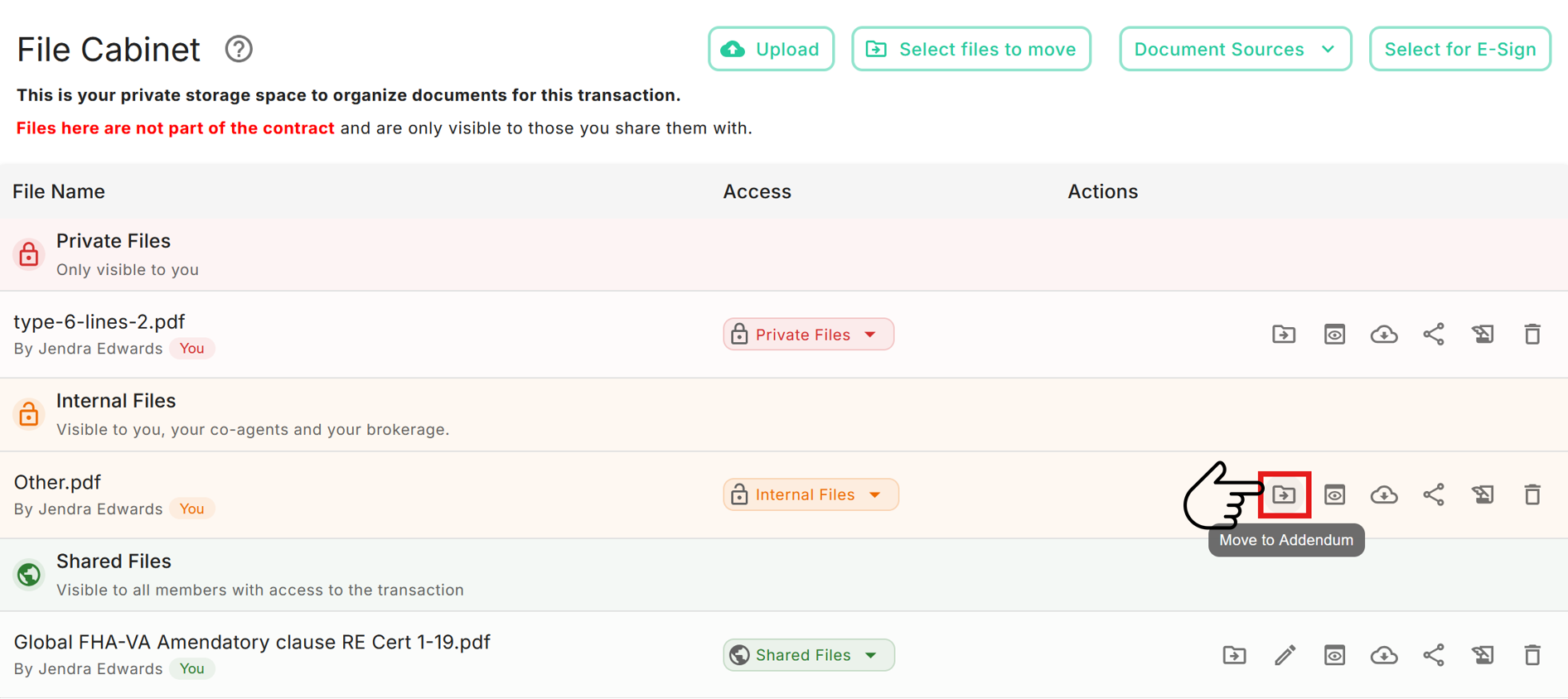
Task: Click the file name Other.pdf
Action: [57, 482]
